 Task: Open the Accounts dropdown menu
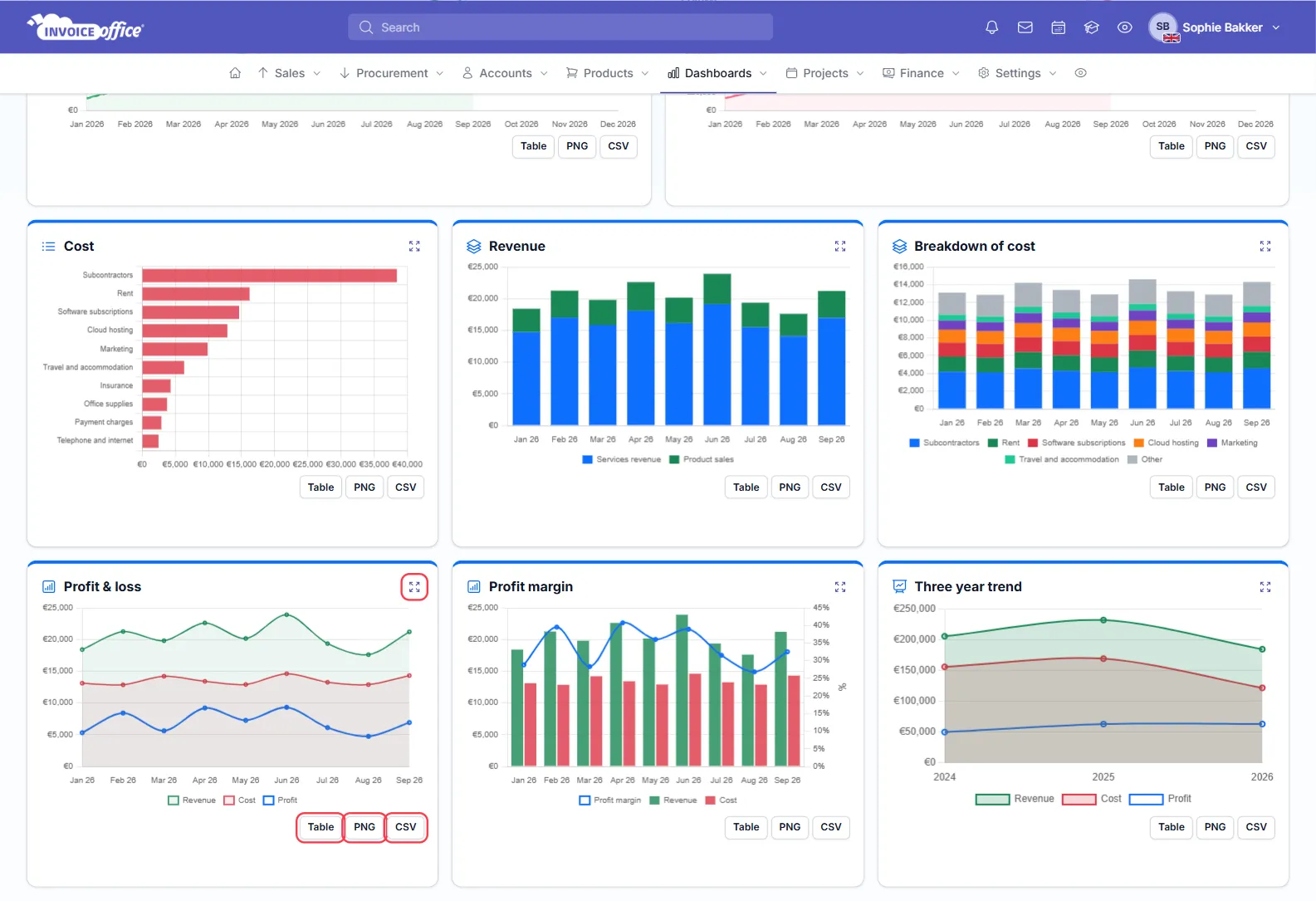(505, 73)
